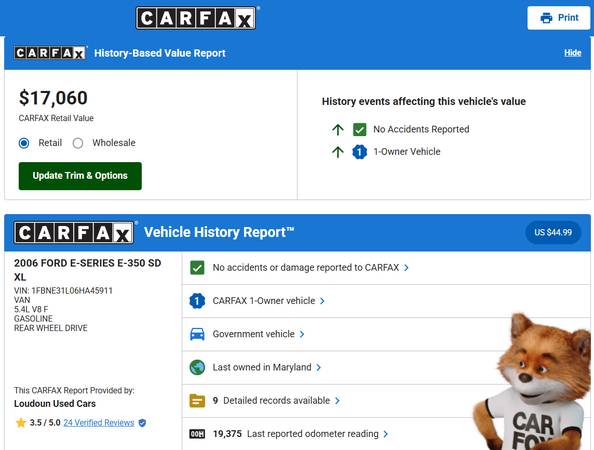Click the Loudoun Used Cars dealer name
The width and height of the screenshot is (594, 450).
[x=55, y=404]
